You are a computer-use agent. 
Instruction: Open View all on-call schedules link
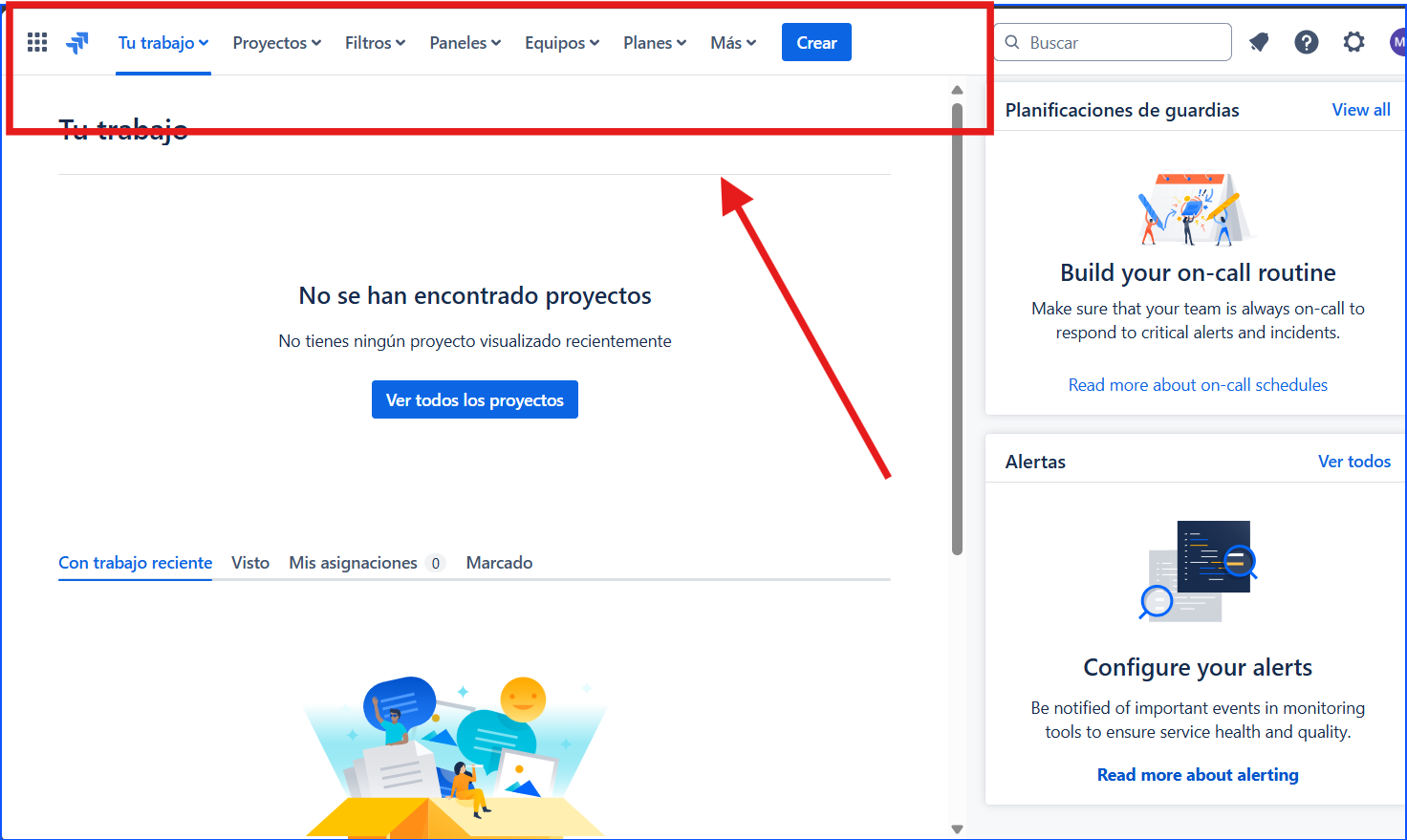(1361, 109)
